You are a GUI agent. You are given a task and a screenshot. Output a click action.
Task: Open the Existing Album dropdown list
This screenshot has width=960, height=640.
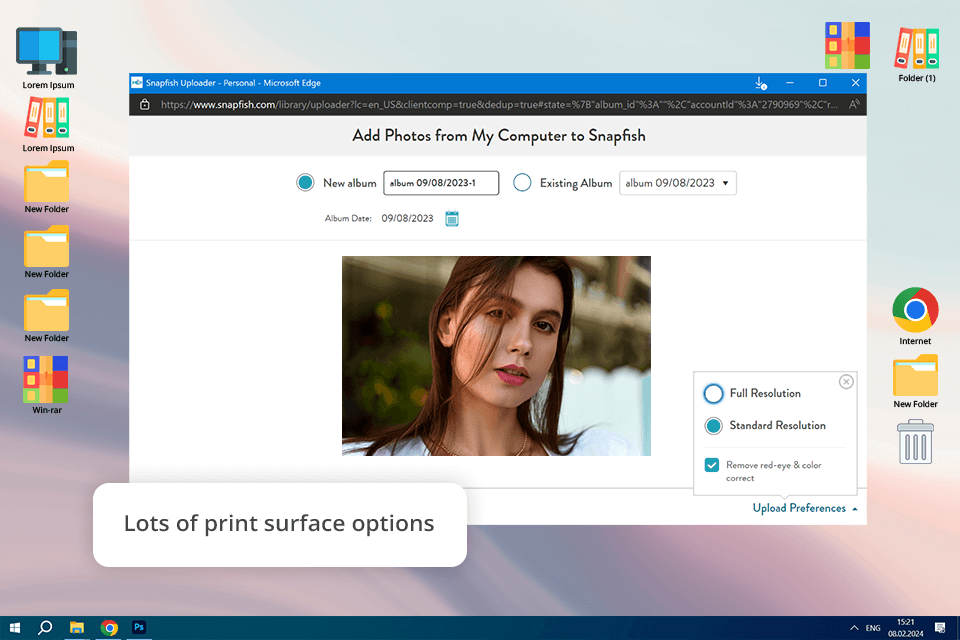678,183
